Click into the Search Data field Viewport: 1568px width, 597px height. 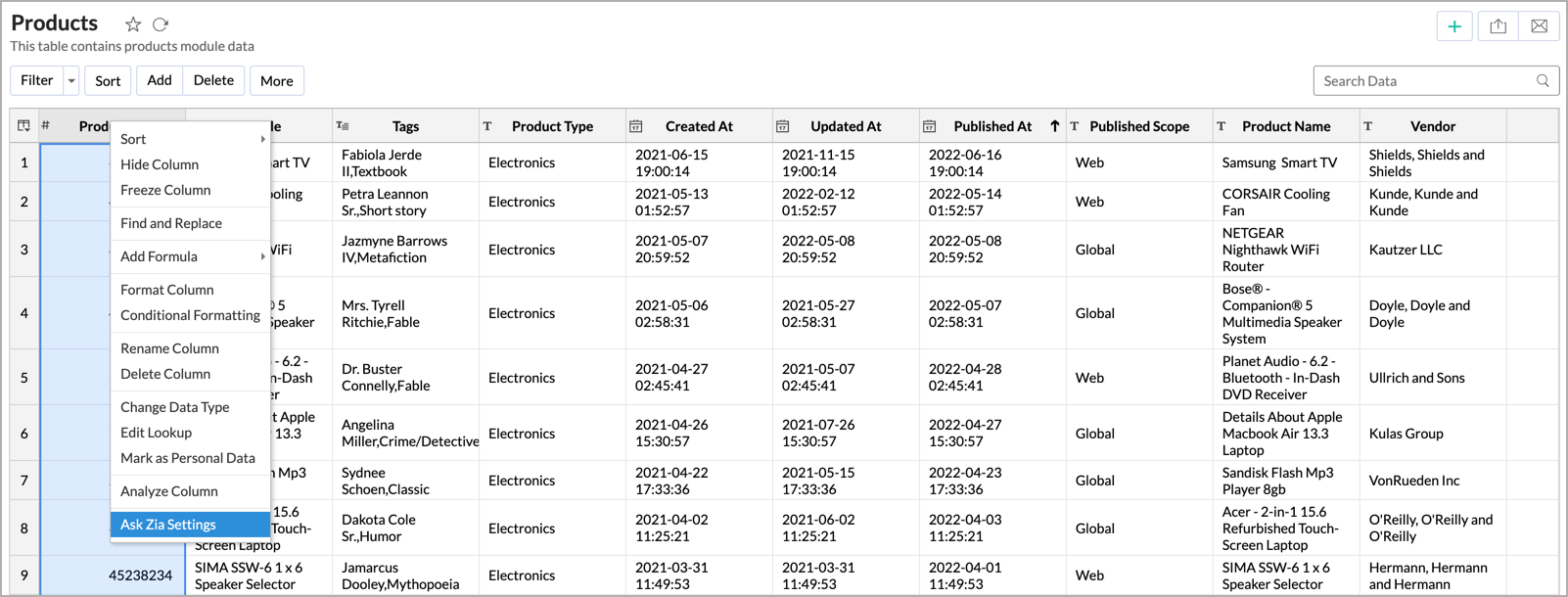(x=1424, y=81)
